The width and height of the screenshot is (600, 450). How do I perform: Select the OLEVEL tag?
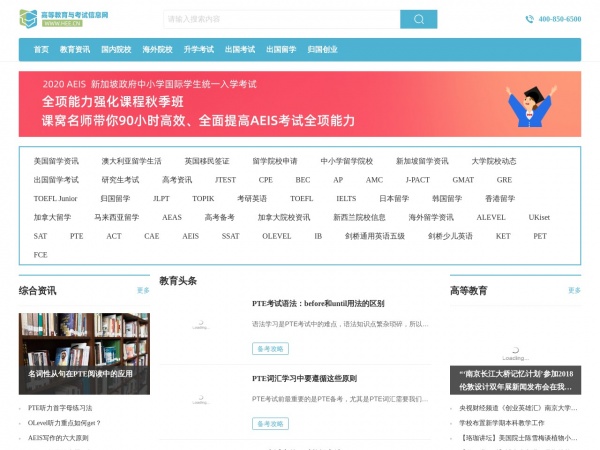point(277,236)
